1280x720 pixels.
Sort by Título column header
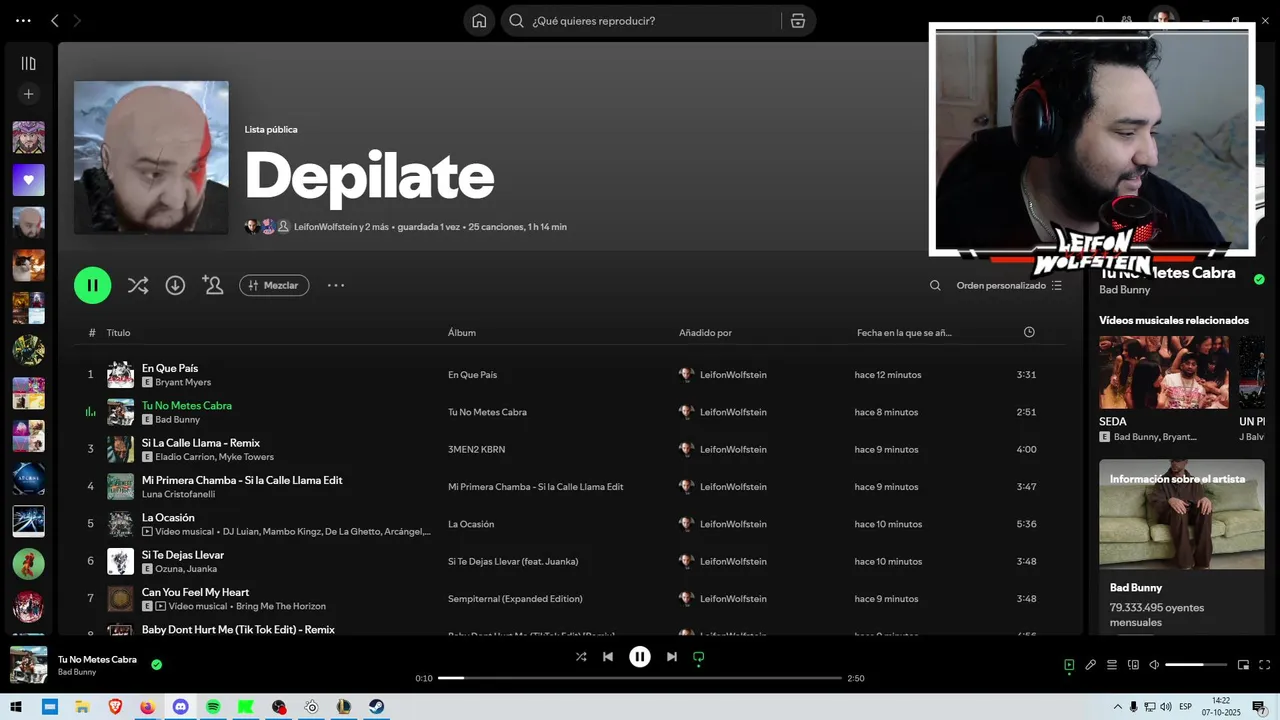pyautogui.click(x=118, y=333)
